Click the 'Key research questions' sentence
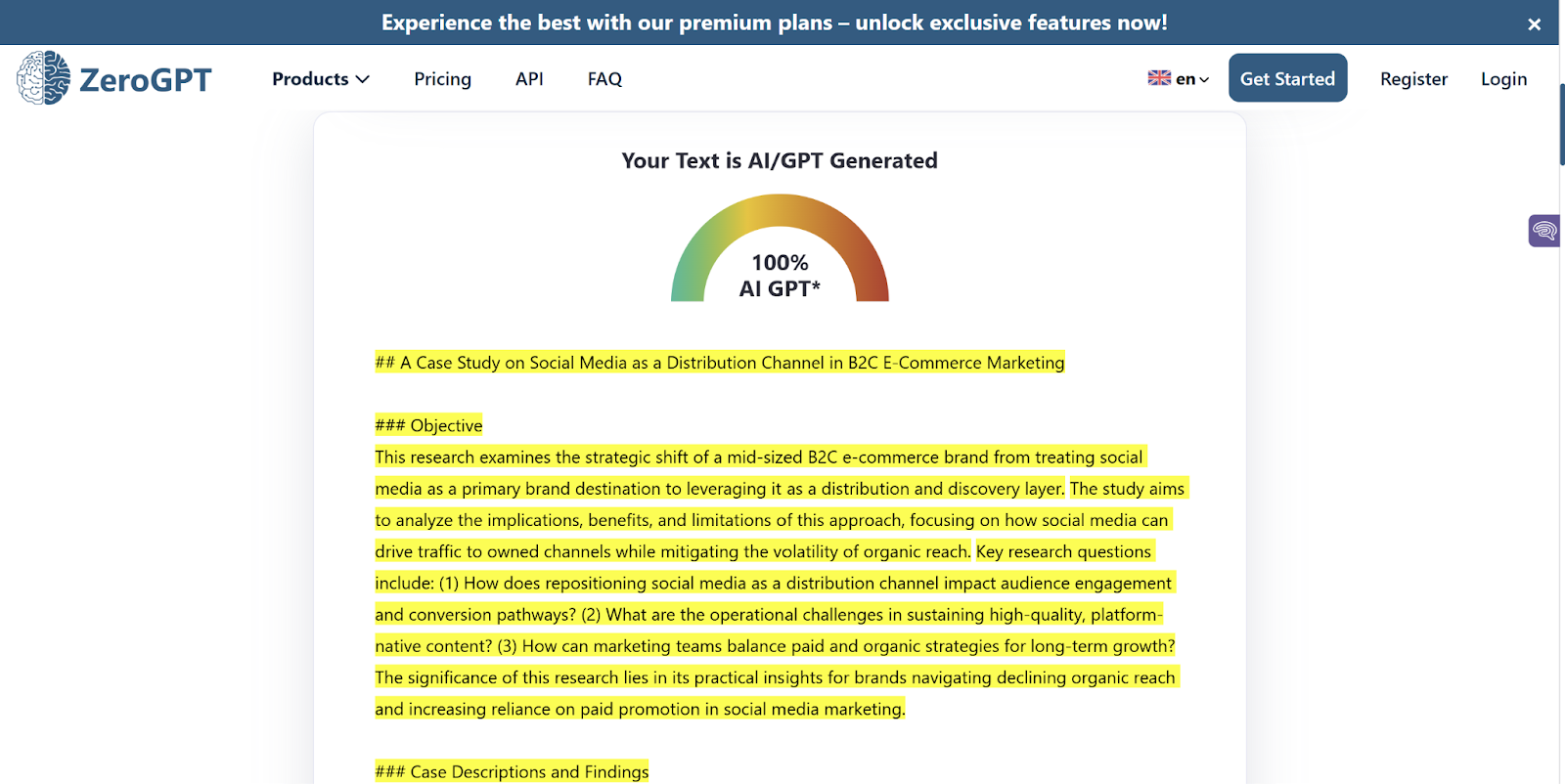The width and height of the screenshot is (1565, 784). click(x=1063, y=551)
